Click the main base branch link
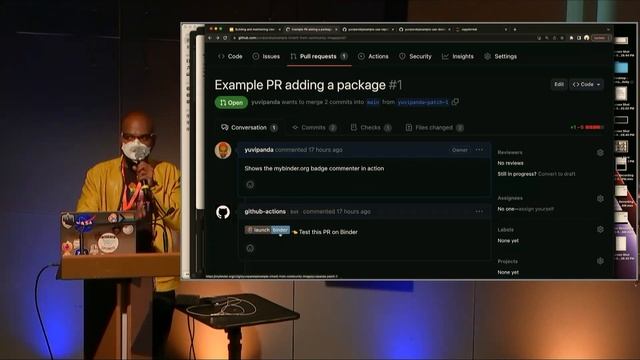 pyautogui.click(x=373, y=102)
